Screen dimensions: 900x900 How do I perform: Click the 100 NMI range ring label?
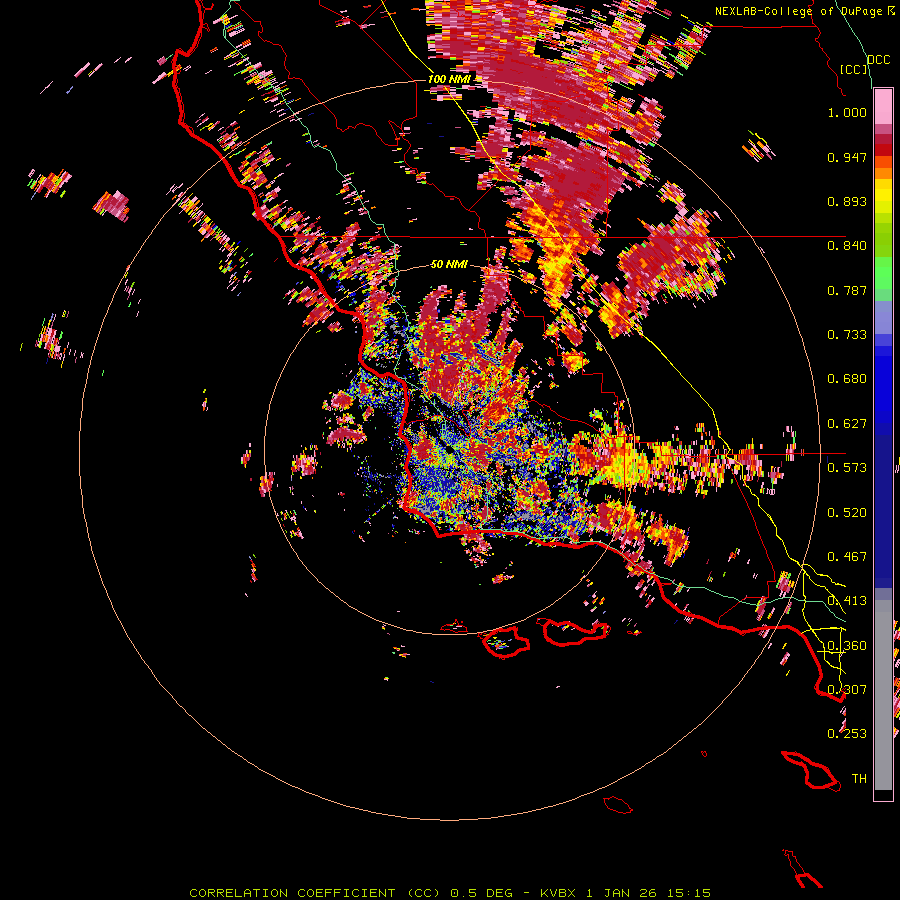tap(448, 79)
